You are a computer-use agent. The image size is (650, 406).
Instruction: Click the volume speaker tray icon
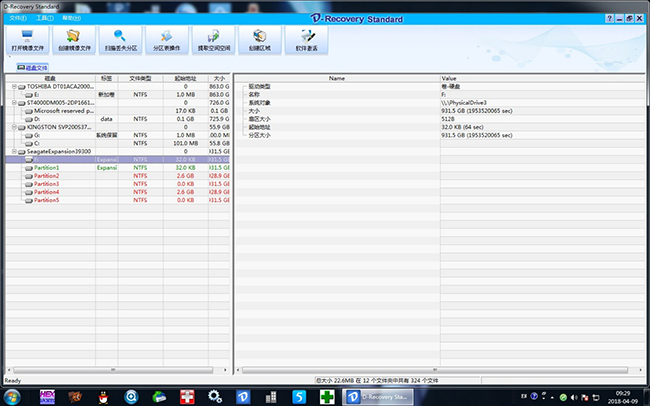tap(574, 397)
